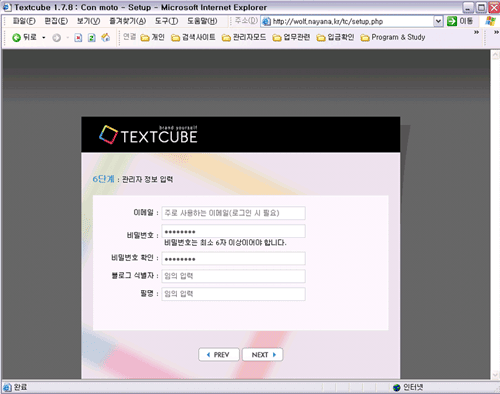Click the NEXT button
This screenshot has height=394, width=500.
point(263,355)
